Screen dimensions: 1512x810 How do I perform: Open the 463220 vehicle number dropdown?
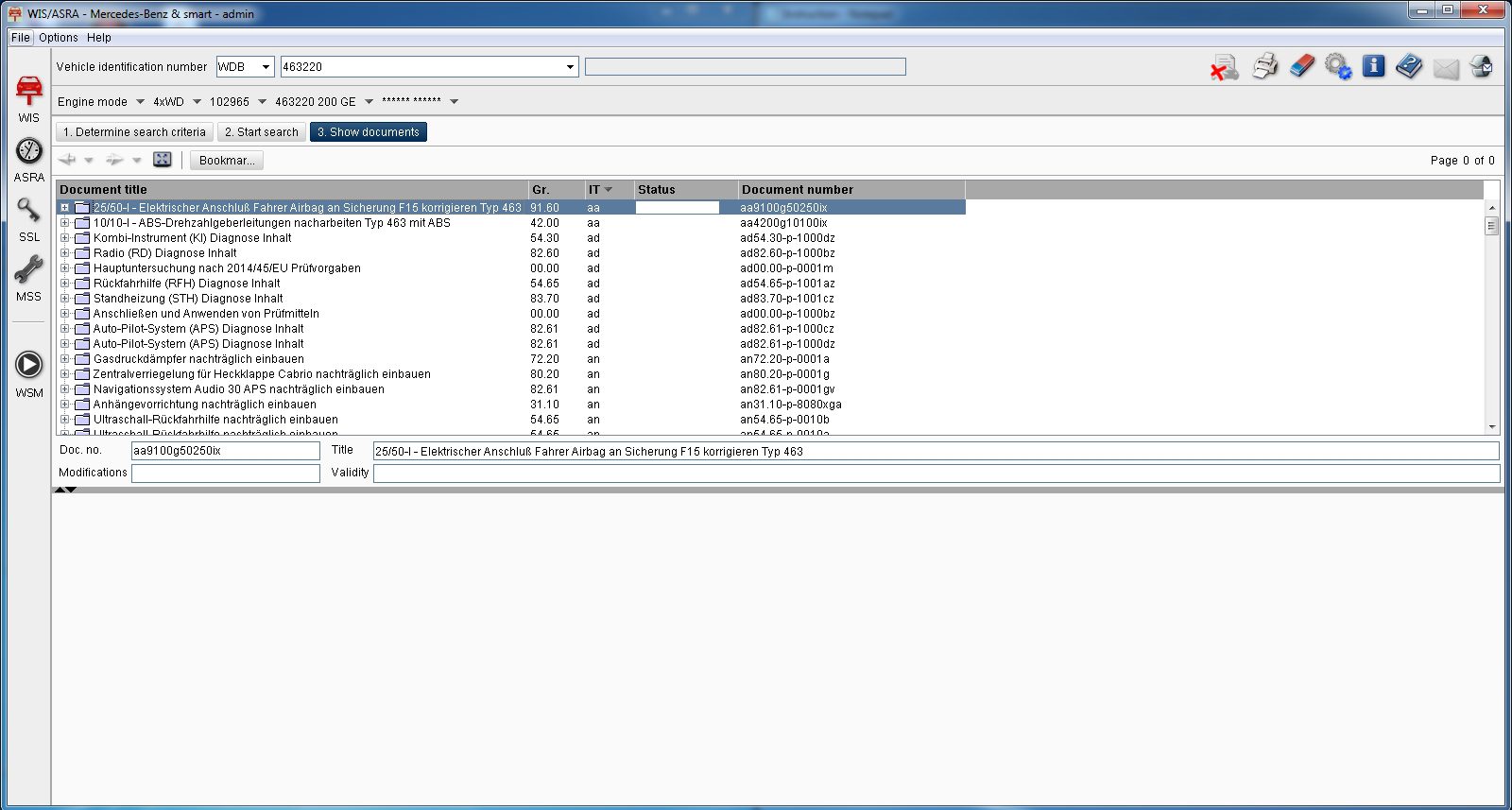click(570, 67)
